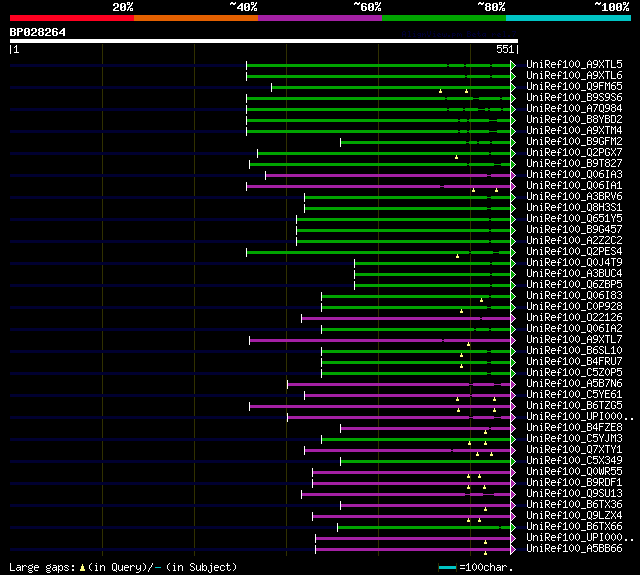
Task: Click the purple alignment bar of UniRef100_B6TZG5
Action: 380,406
